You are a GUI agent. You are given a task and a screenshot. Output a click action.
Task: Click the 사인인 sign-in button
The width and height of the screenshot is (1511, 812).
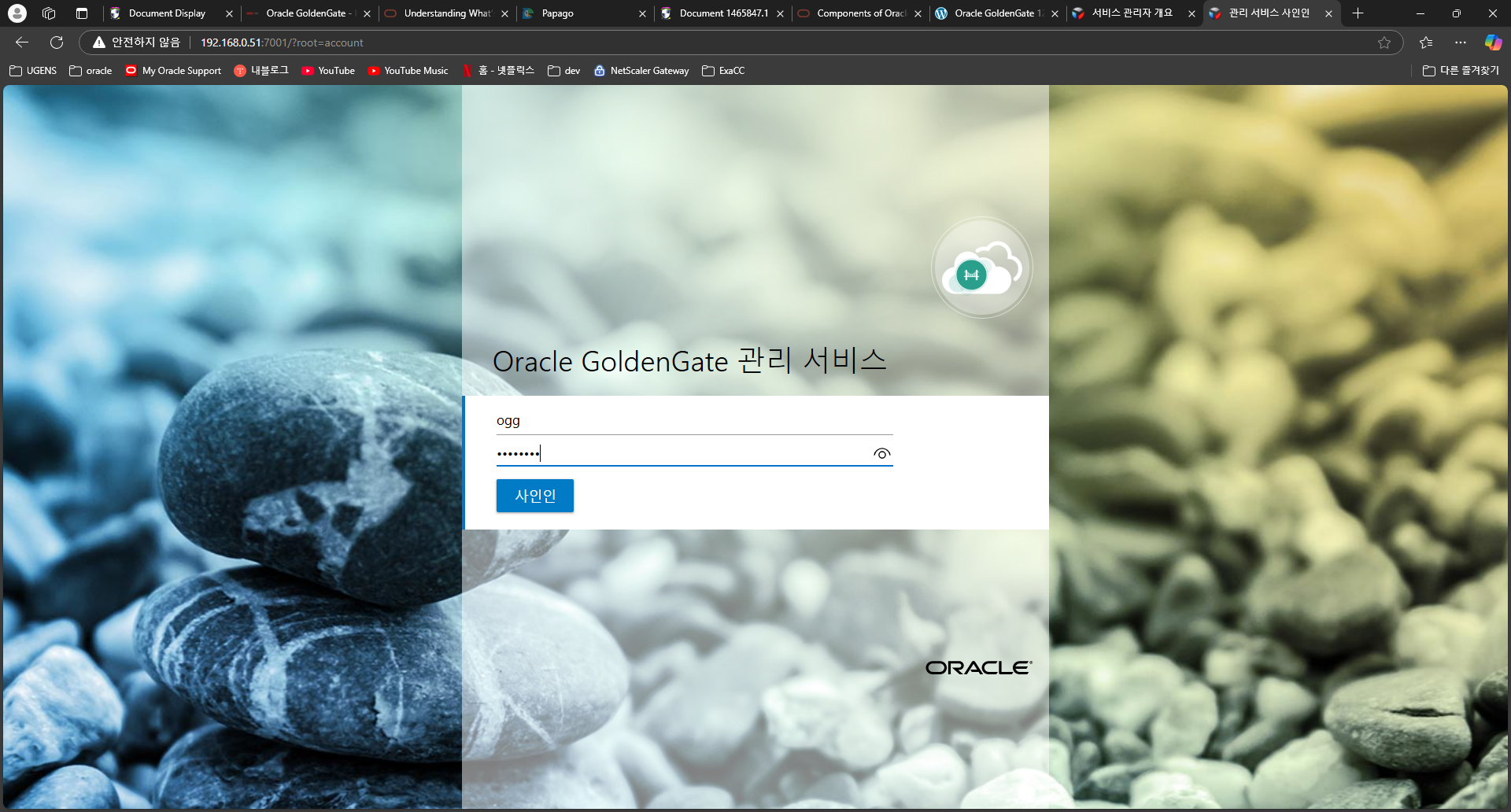534,496
